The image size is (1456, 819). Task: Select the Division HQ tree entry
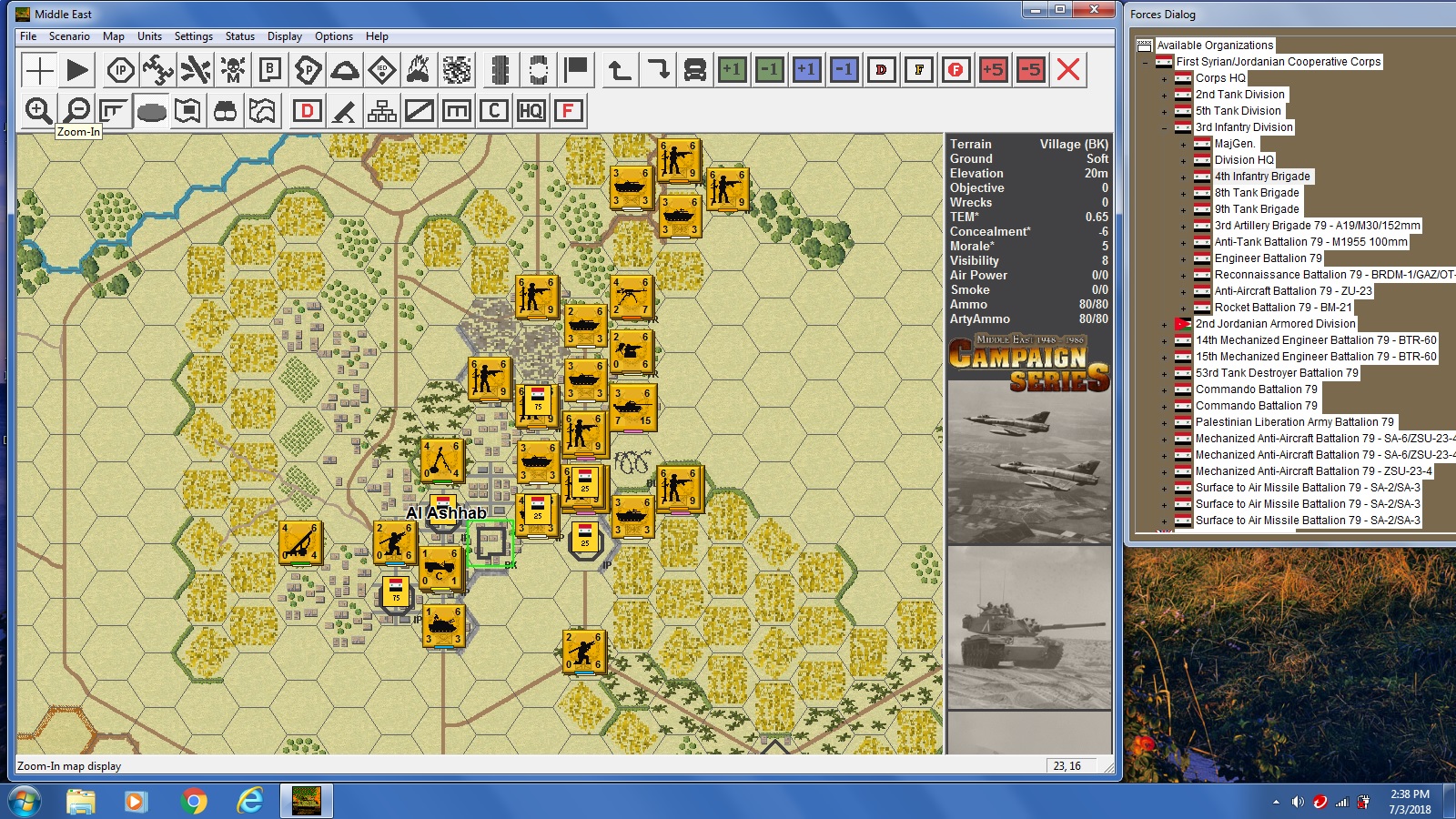pos(1244,160)
